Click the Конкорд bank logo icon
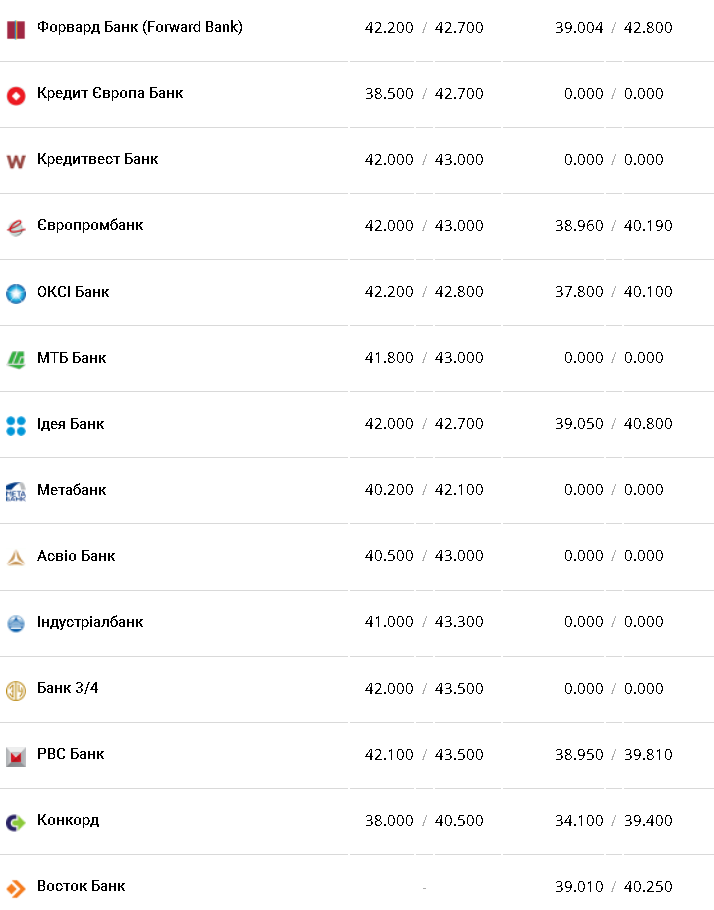714x910 pixels. coord(16,822)
